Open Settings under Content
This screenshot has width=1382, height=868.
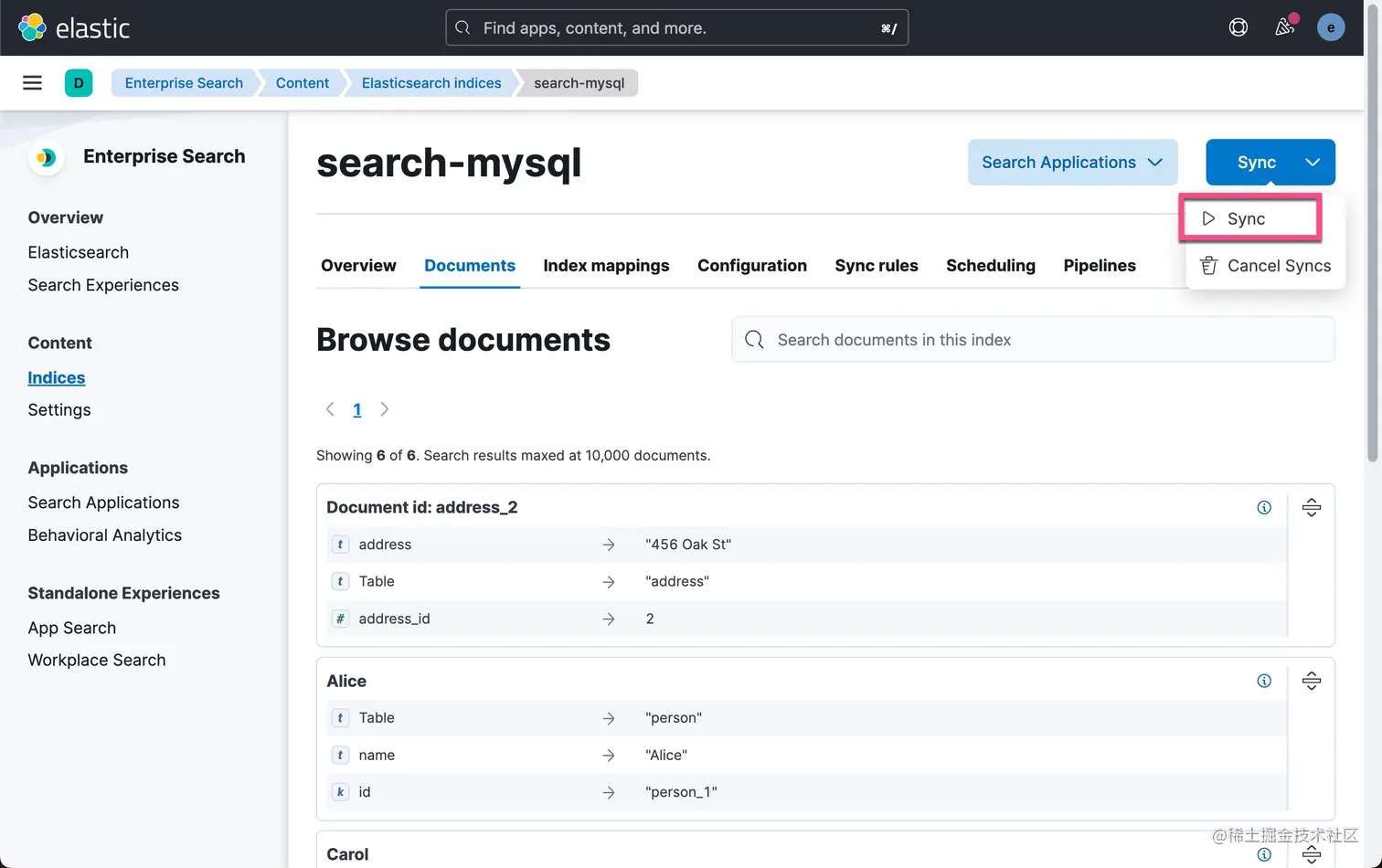pos(59,410)
